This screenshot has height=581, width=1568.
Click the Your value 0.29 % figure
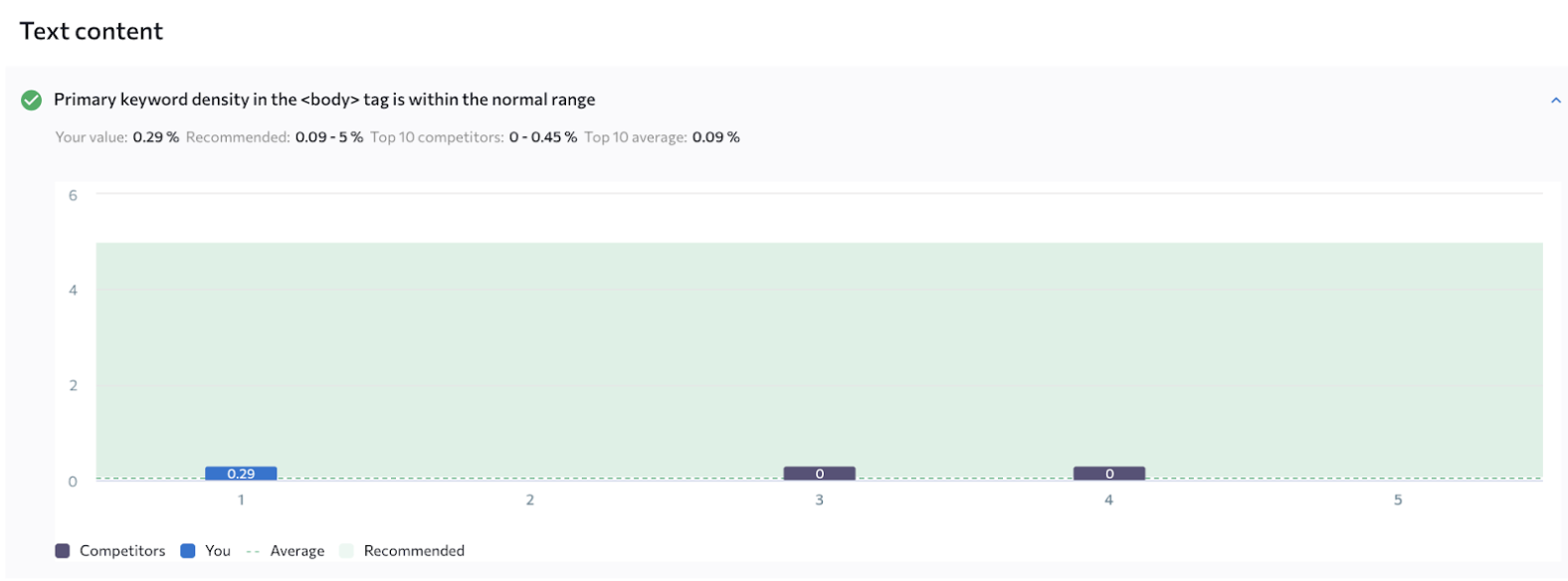coord(156,137)
